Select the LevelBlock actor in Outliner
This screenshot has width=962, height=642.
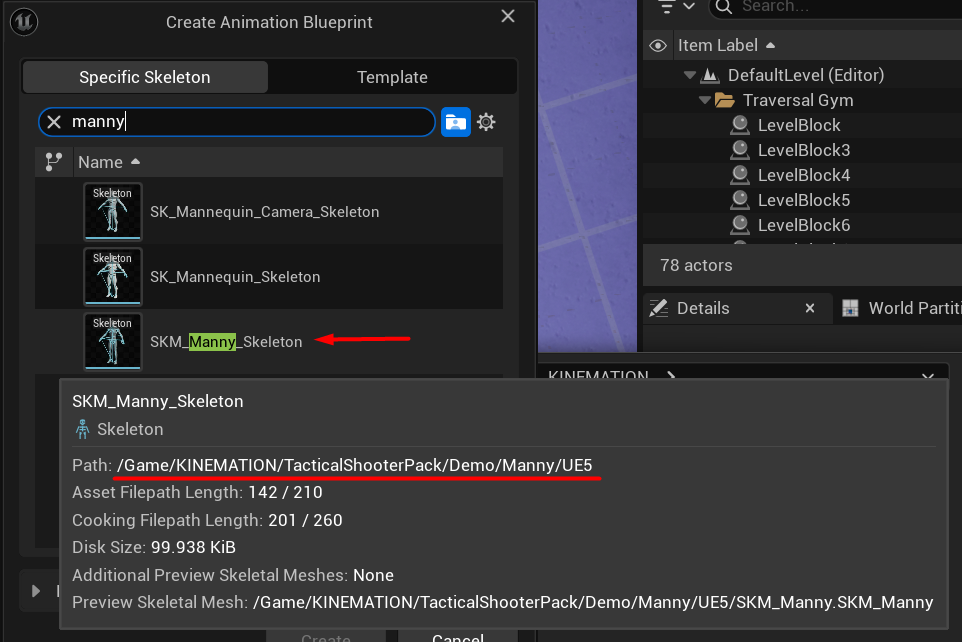coord(799,125)
